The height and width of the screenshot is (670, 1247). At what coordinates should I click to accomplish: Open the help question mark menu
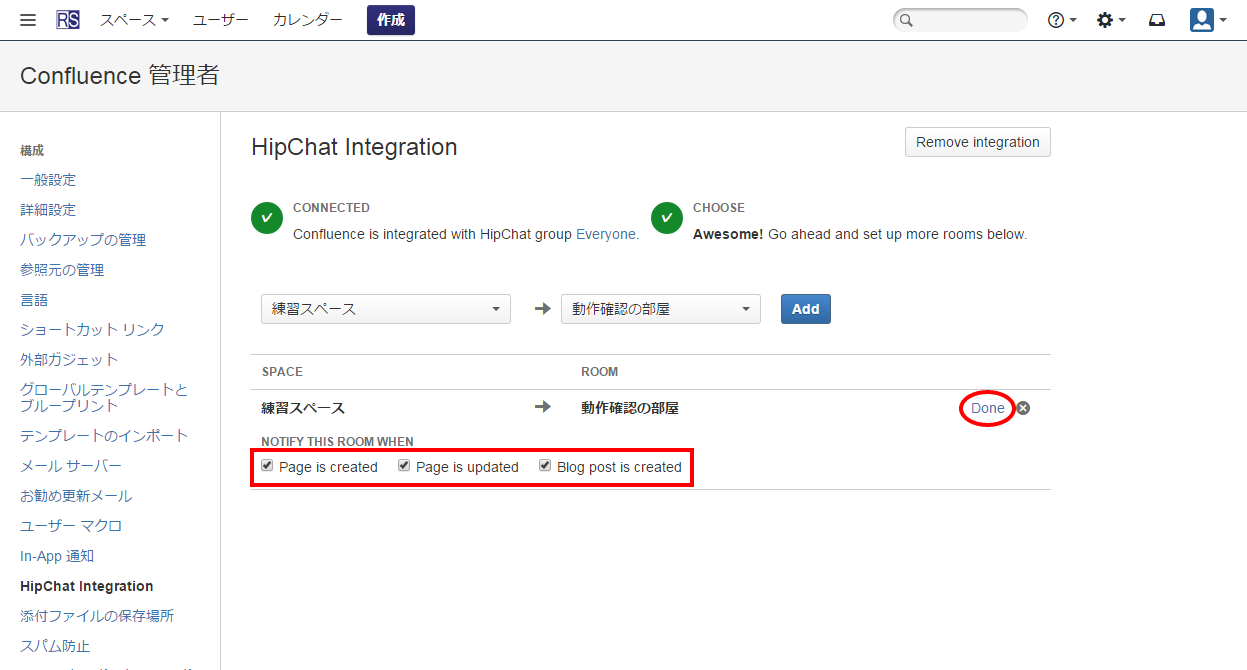[1061, 20]
